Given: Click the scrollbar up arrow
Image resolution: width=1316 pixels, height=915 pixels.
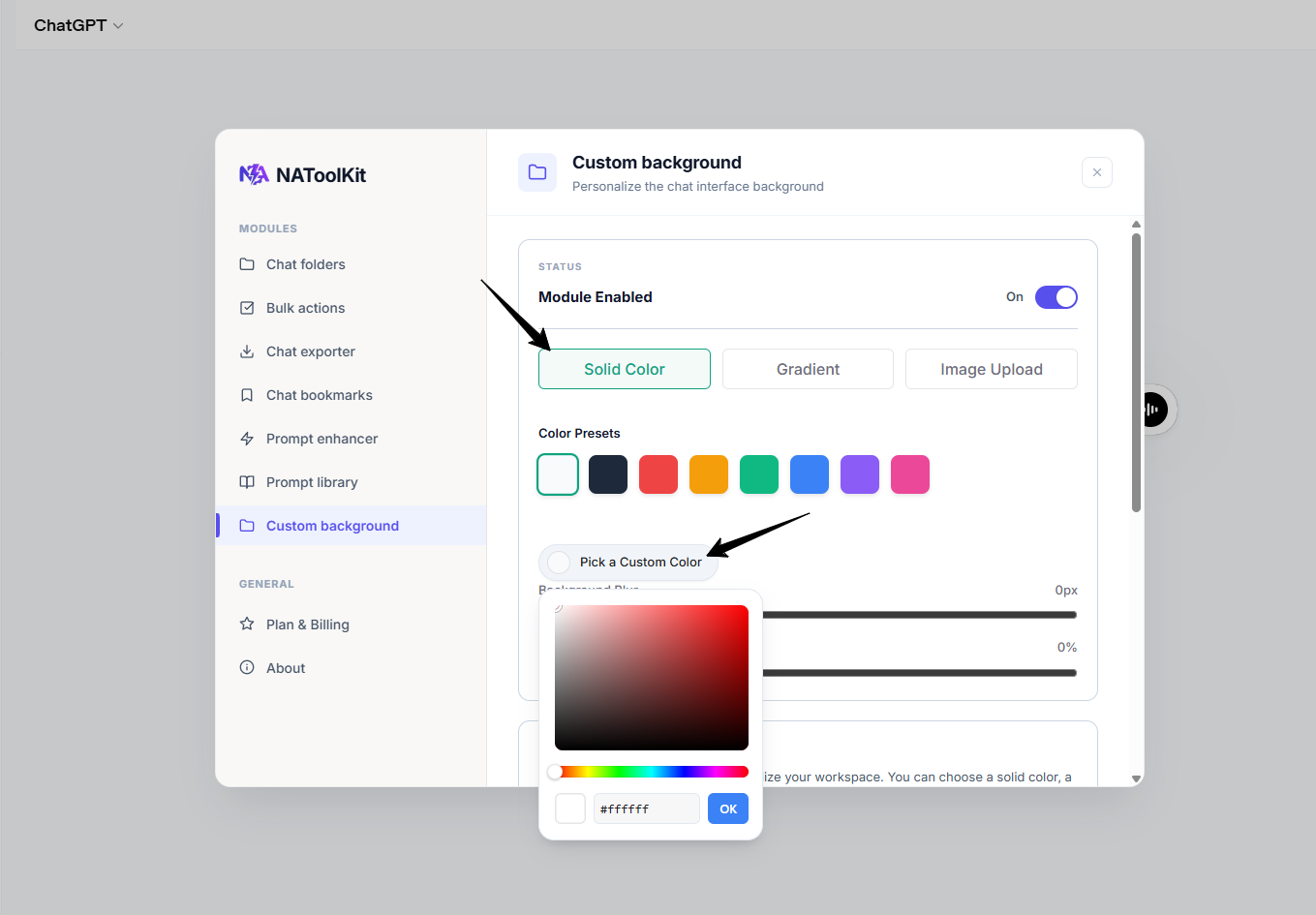Looking at the screenshot, I should pyautogui.click(x=1136, y=225).
